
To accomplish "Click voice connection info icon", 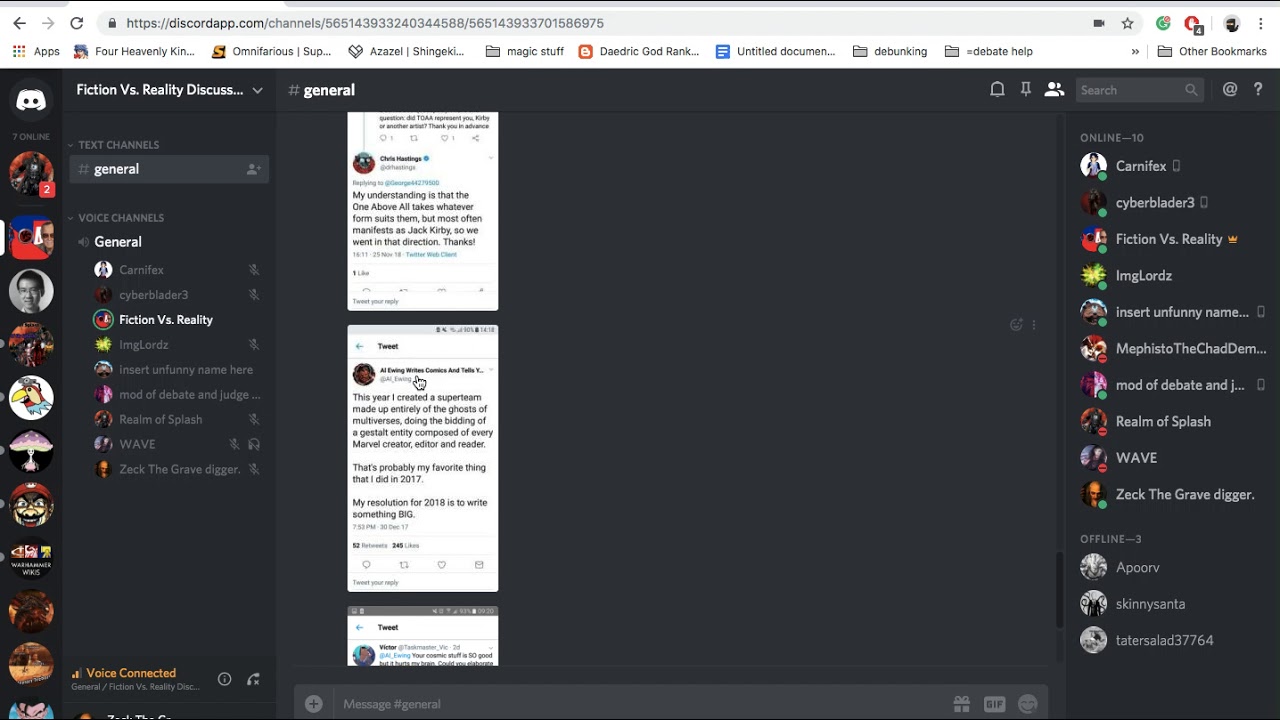I will pos(224,679).
